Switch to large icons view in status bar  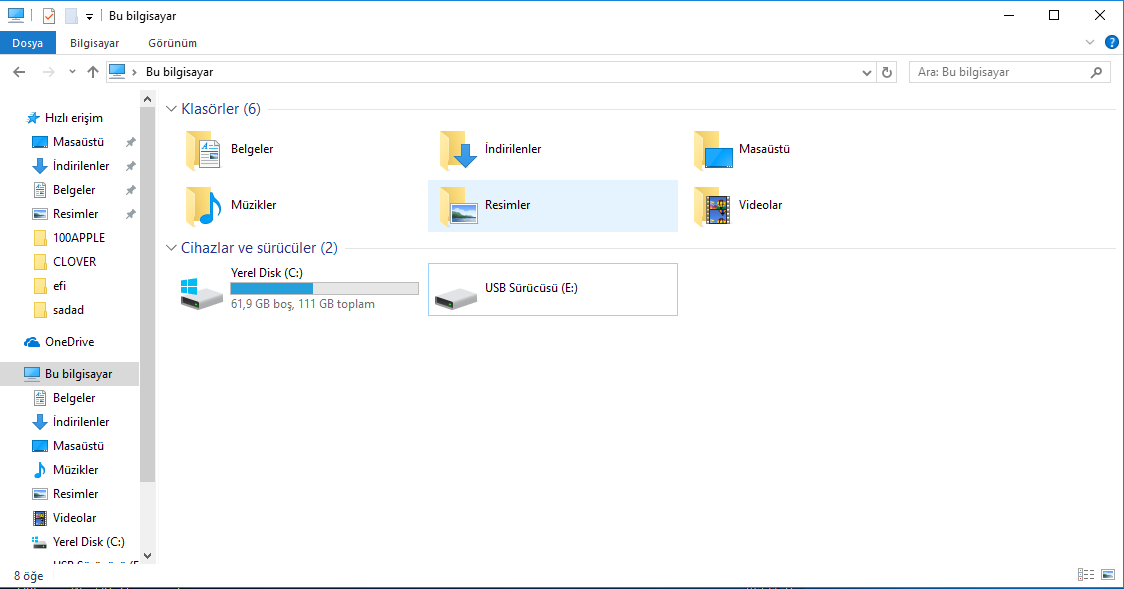pyautogui.click(x=1108, y=575)
